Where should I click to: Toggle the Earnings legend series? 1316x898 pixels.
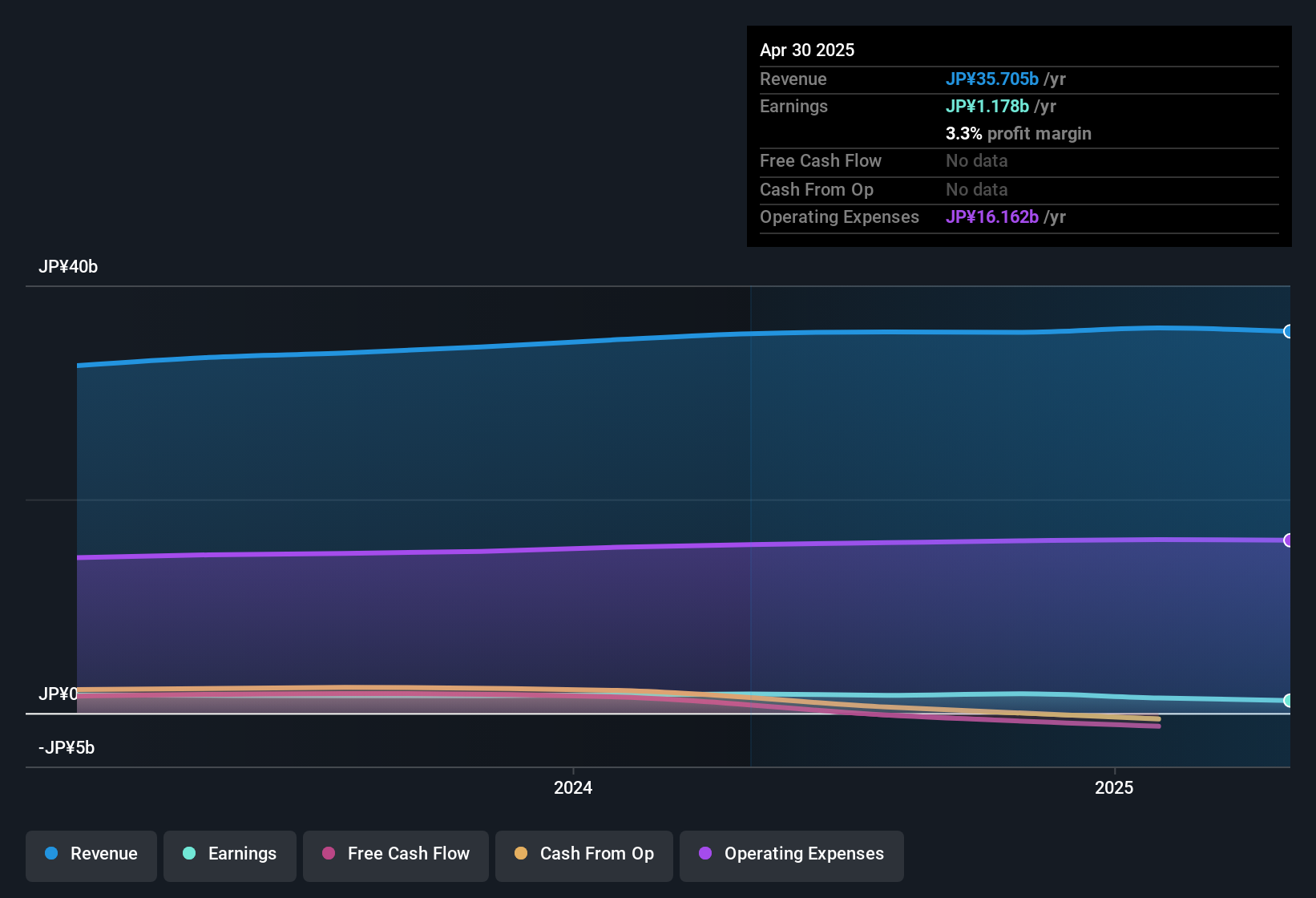tap(230, 855)
